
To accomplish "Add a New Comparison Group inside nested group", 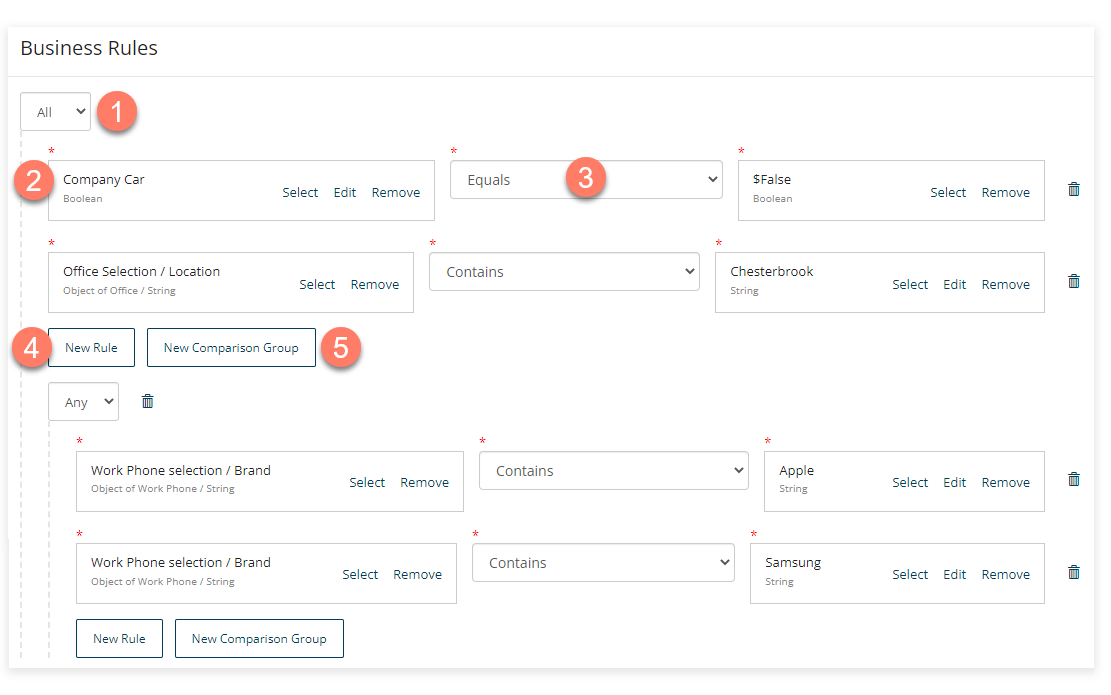I will tap(259, 638).
